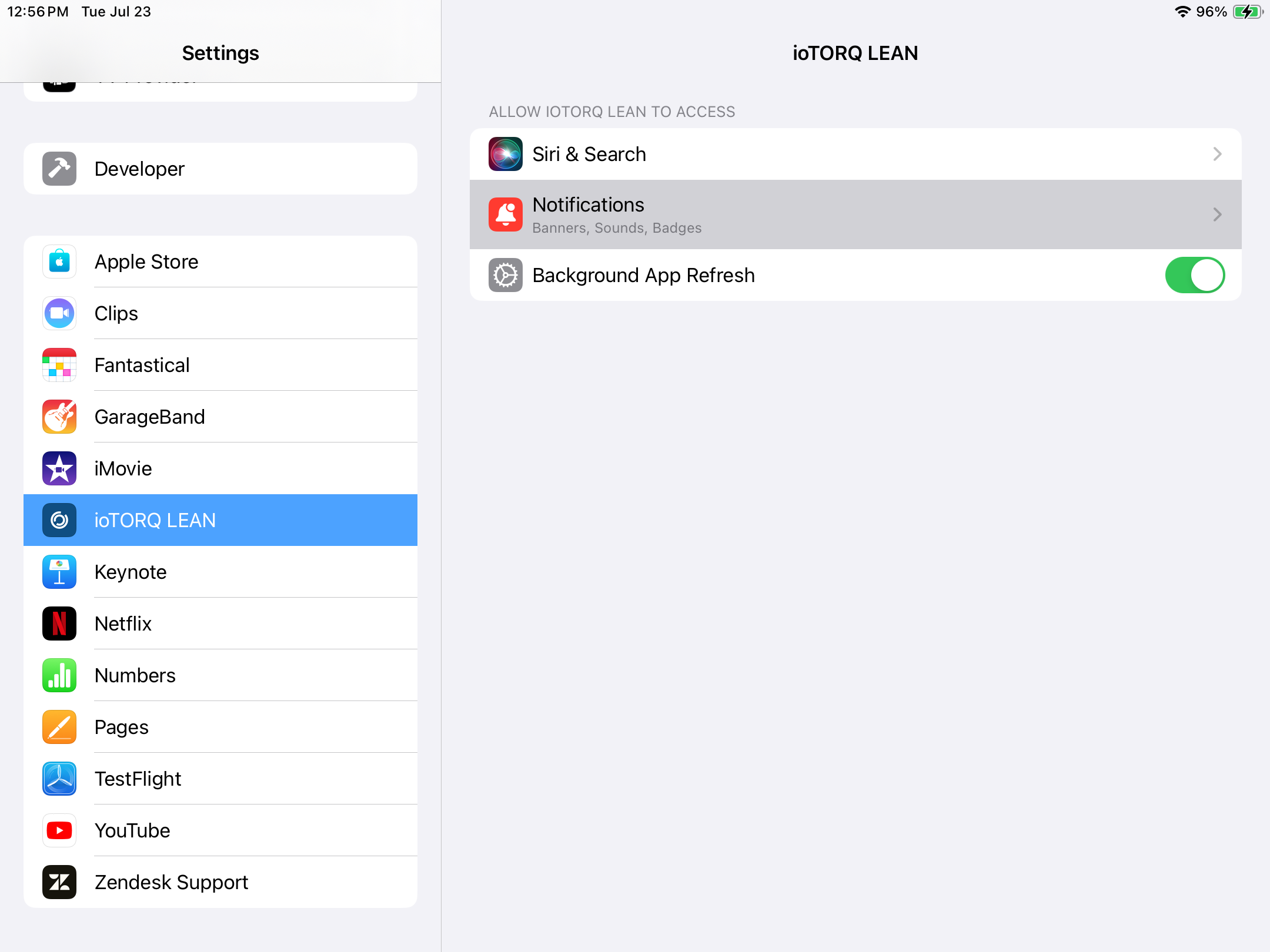The image size is (1270, 952).
Task: Open TestFlight settings row
Action: (x=220, y=779)
